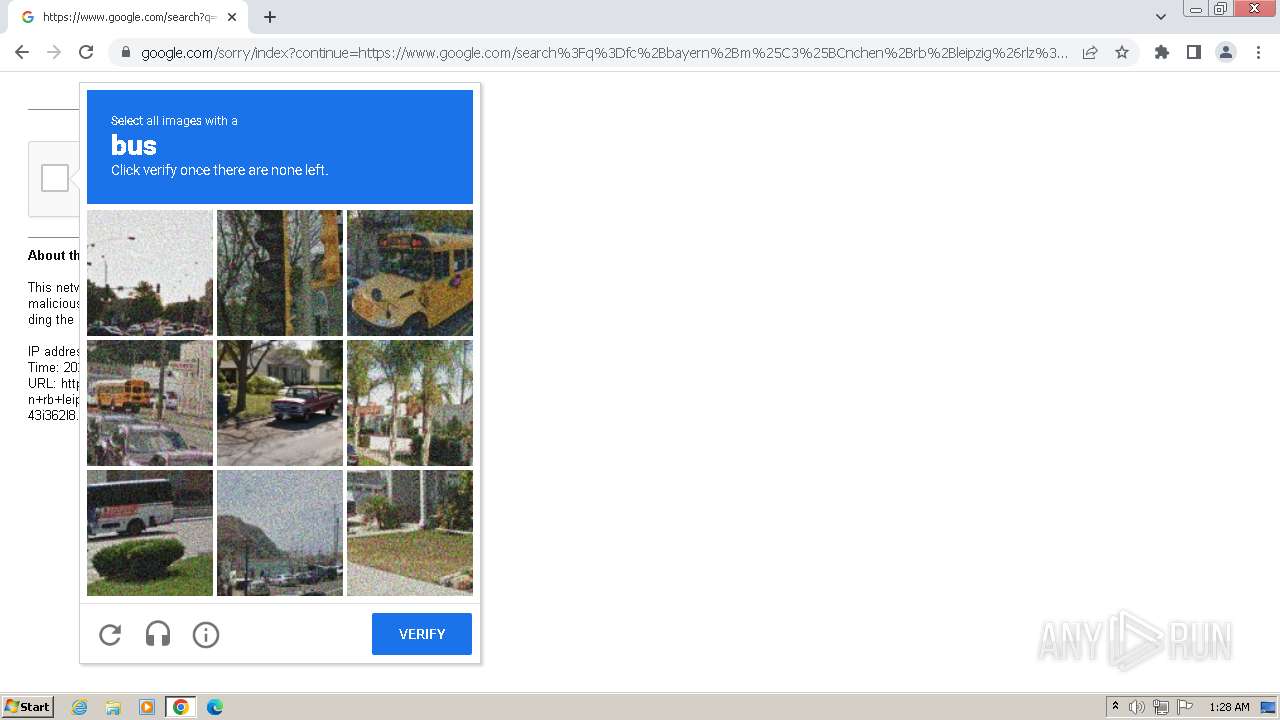
Task: Open the Chrome three-dot menu
Action: coord(1258,52)
